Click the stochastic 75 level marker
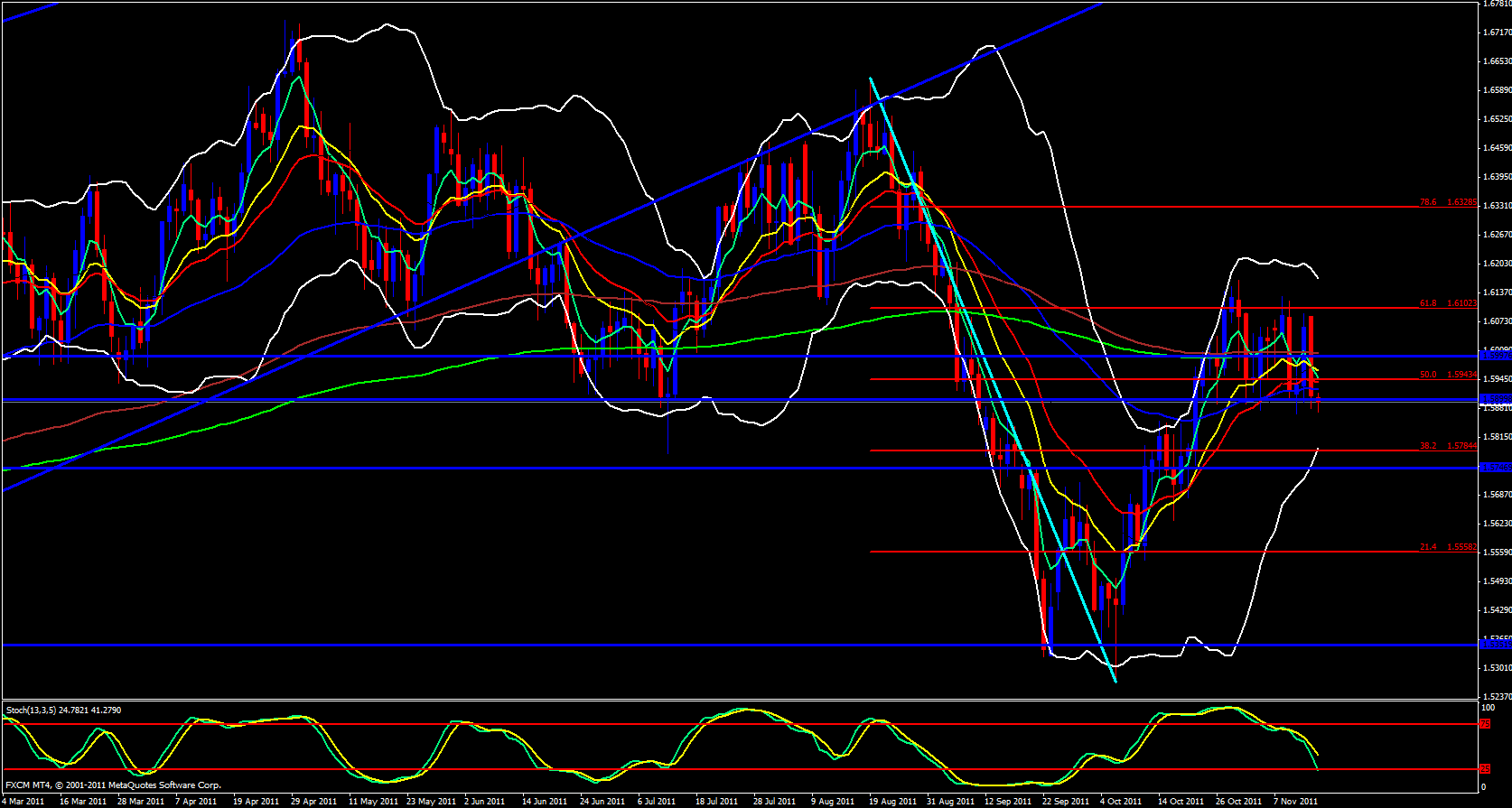Image resolution: width=1512 pixels, height=808 pixels. (1485, 724)
